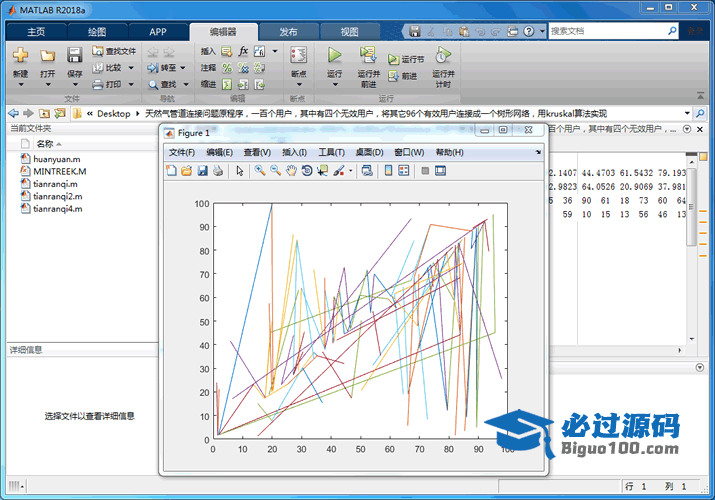Click the 查找文件 find files button
715x500 pixels.
coord(114,51)
